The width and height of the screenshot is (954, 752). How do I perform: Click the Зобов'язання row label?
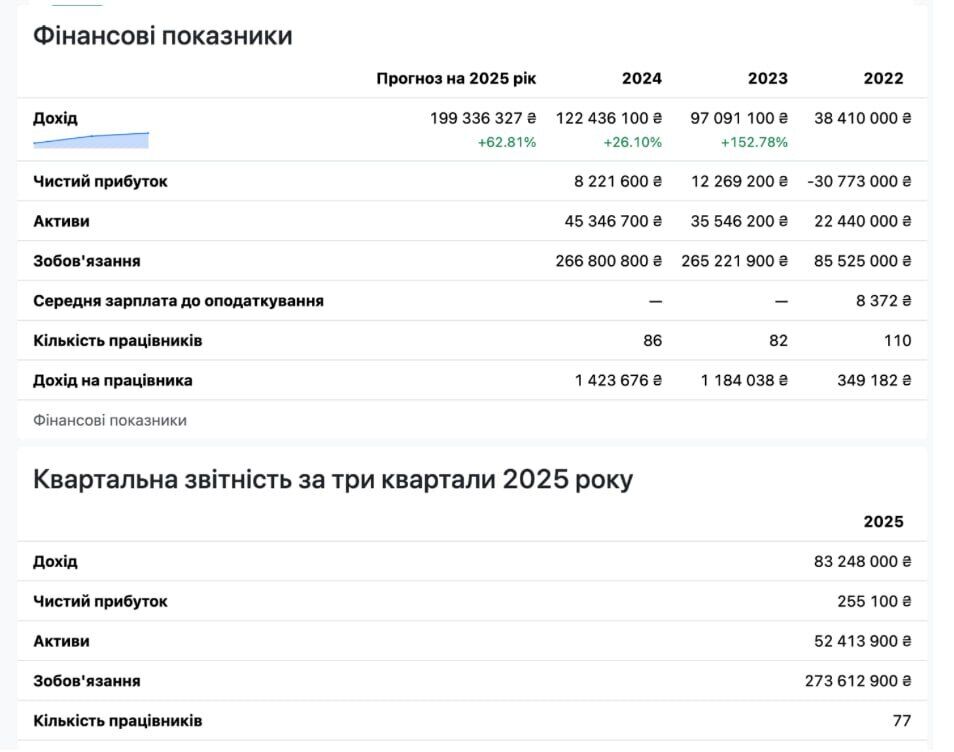88,260
